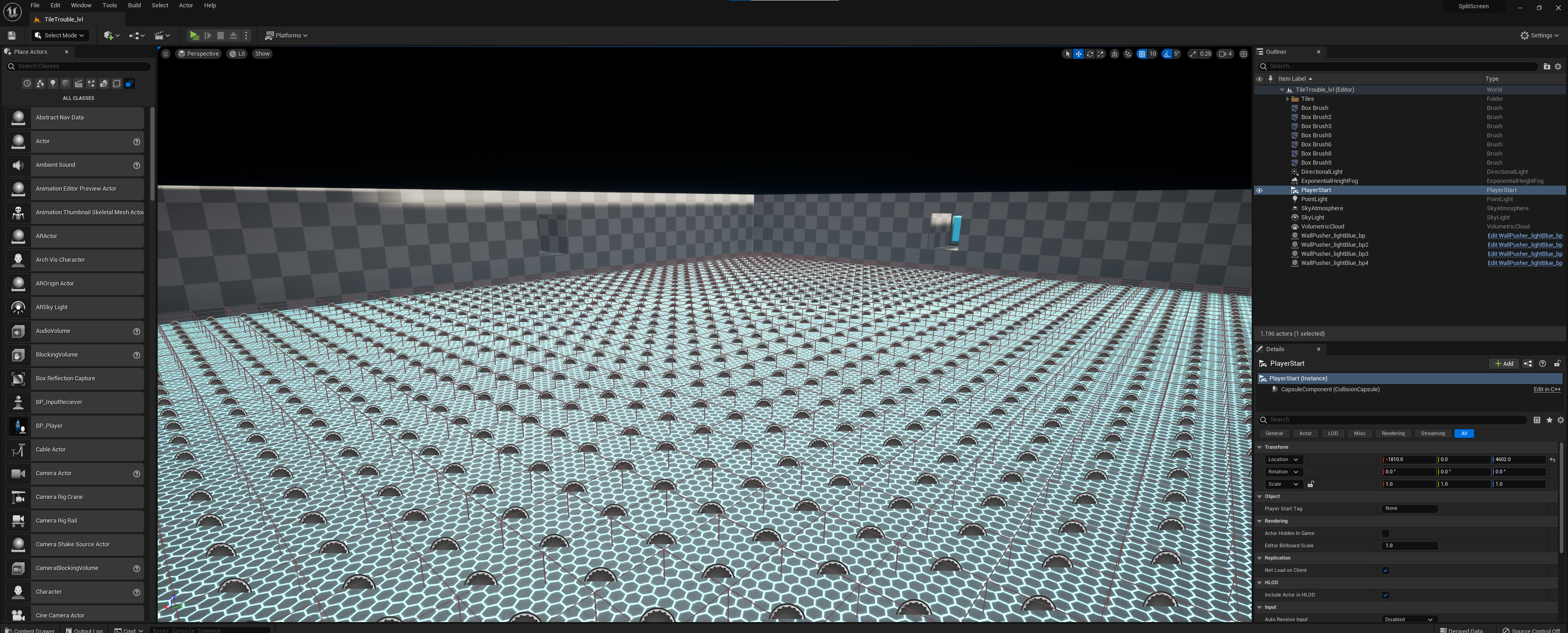Select the rotate transform gizmo tool
Viewport: 1568px width, 633px height.
tap(1089, 54)
